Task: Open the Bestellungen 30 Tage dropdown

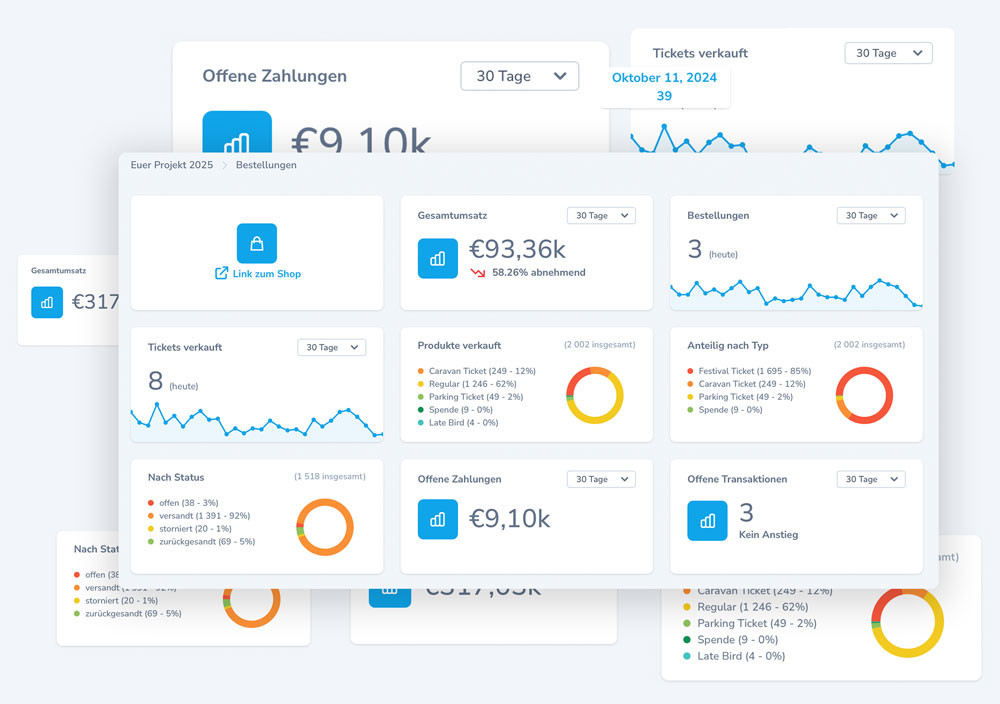Action: click(x=870, y=215)
